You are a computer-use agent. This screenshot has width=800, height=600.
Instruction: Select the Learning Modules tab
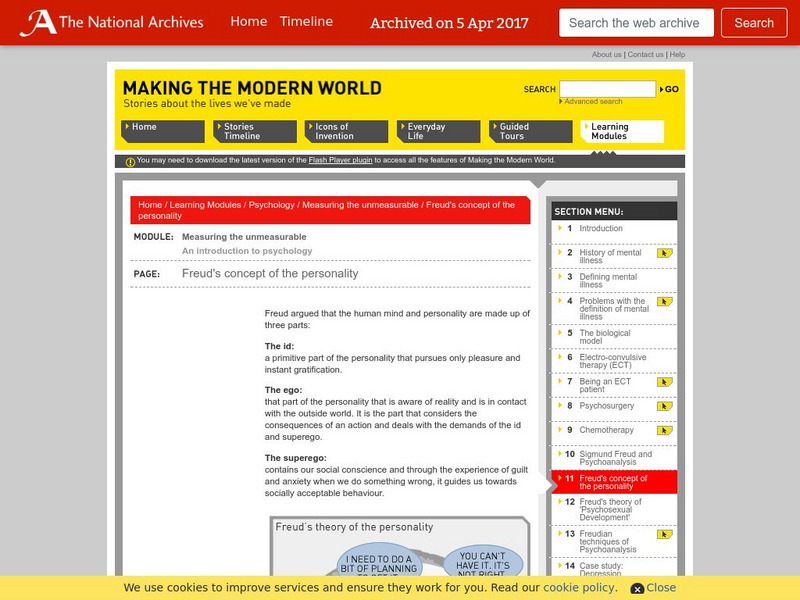(622, 131)
